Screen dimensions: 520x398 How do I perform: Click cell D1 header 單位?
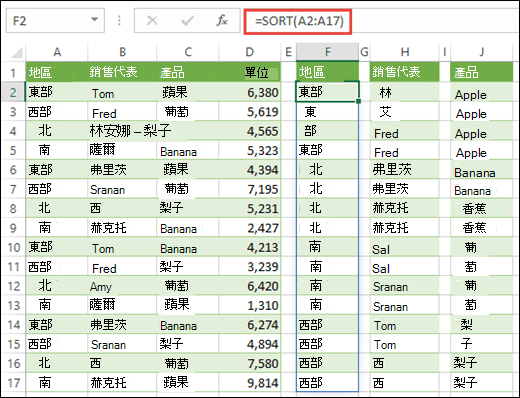point(250,72)
